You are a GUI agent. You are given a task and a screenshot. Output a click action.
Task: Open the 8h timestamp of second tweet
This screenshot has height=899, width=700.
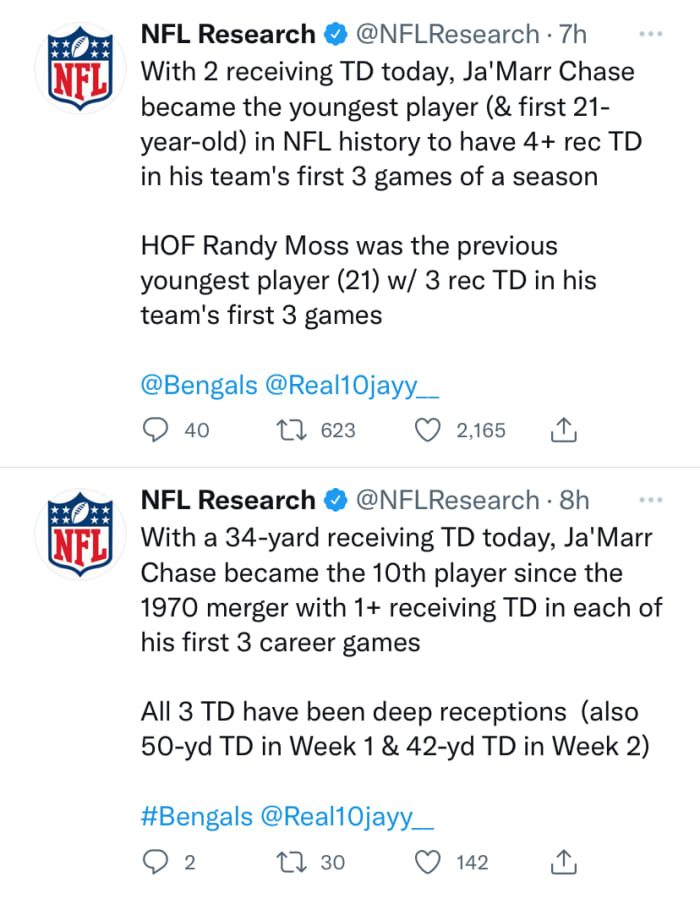[574, 499]
